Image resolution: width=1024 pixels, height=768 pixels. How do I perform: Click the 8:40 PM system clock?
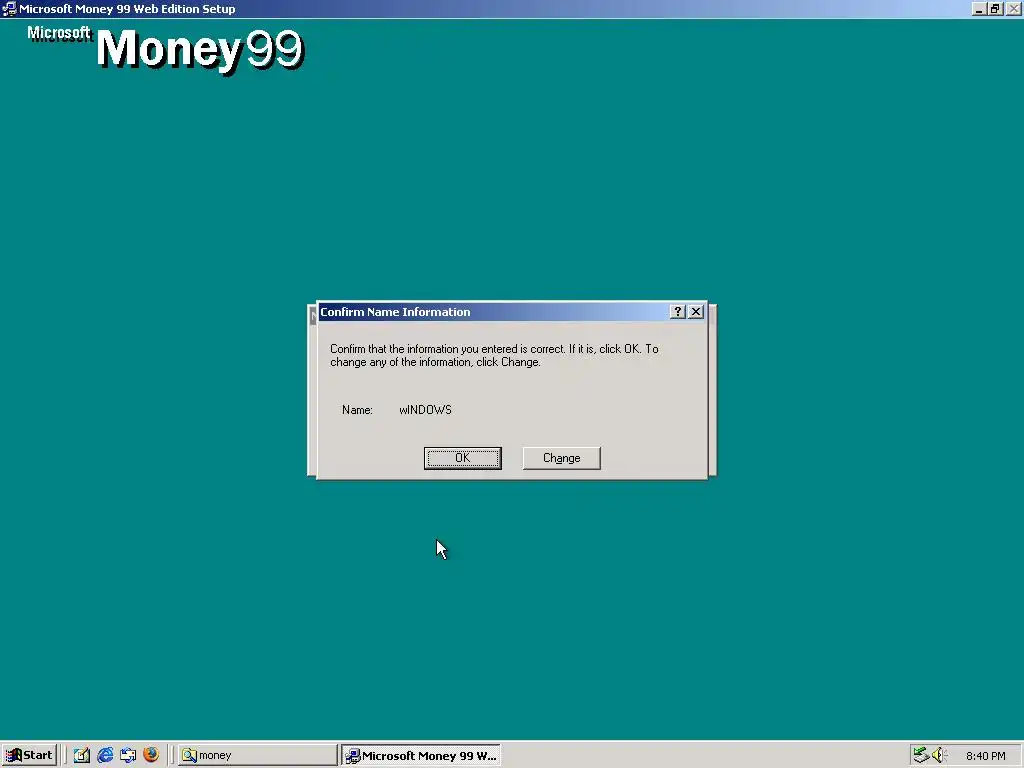click(985, 756)
